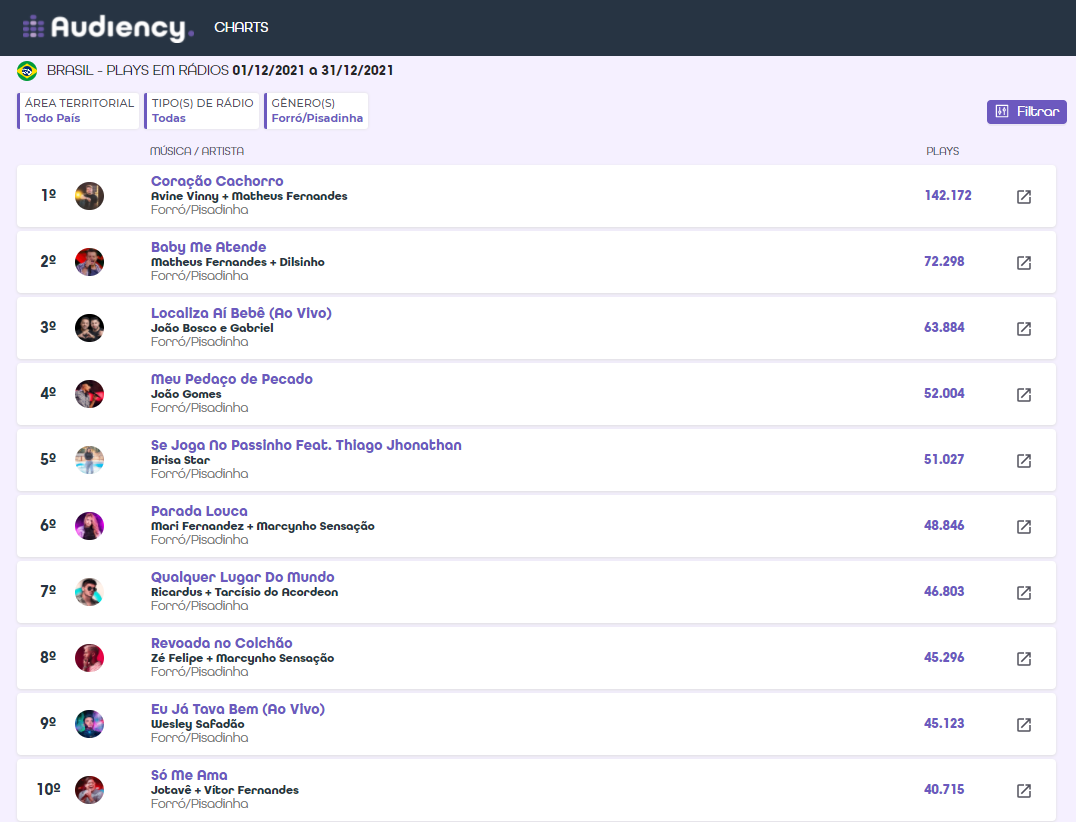Click Só Me Ama artist thumbnail
The height and width of the screenshot is (822, 1076).
(x=89, y=789)
